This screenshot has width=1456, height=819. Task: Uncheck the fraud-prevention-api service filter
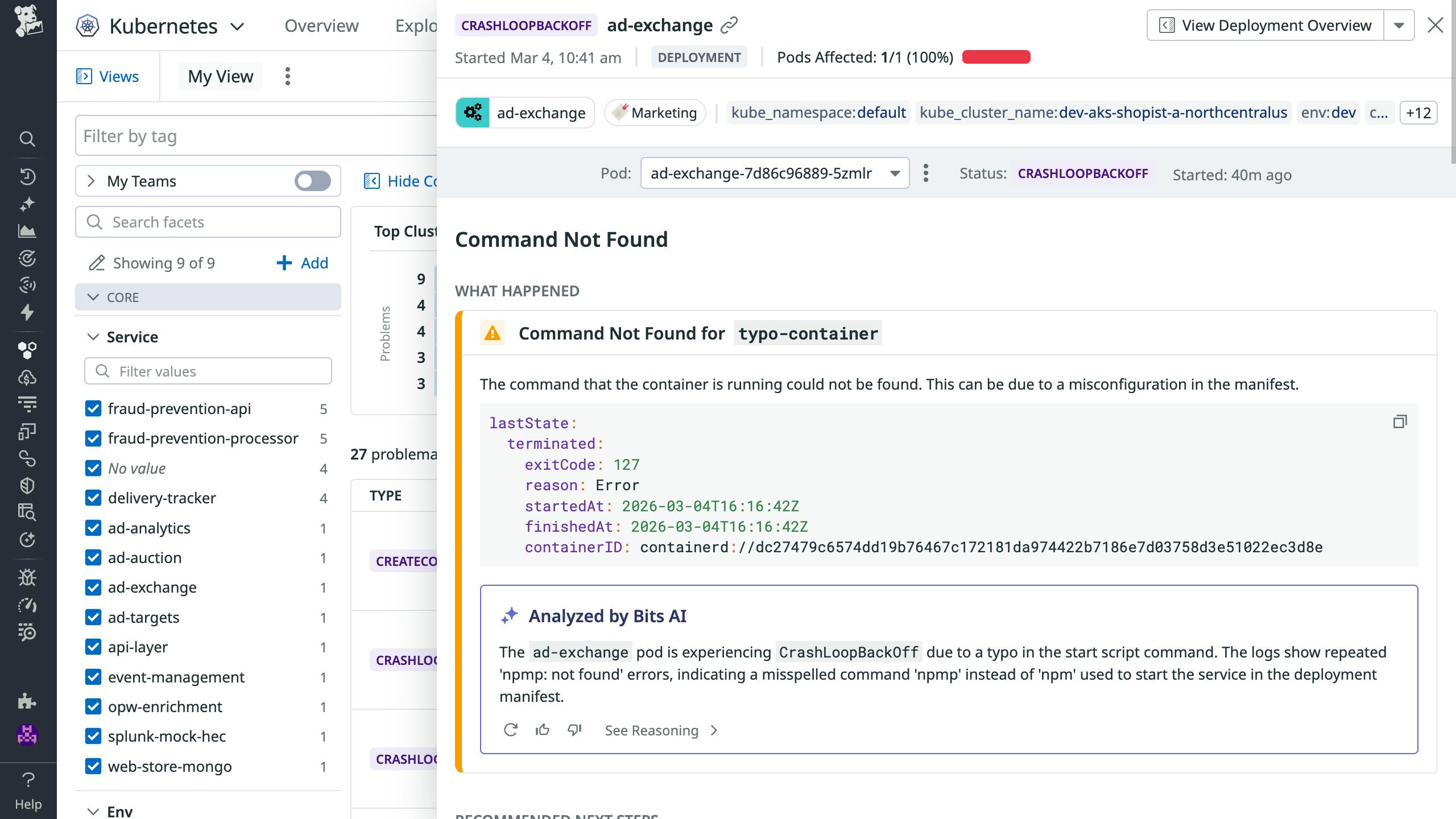[x=93, y=408]
